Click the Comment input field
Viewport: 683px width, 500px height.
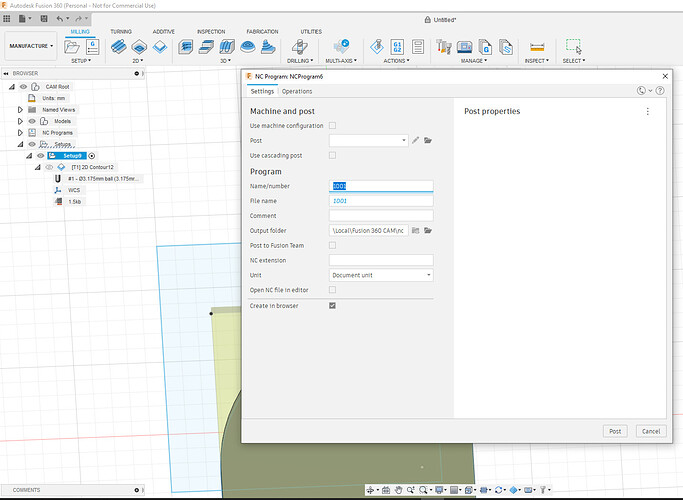381,215
